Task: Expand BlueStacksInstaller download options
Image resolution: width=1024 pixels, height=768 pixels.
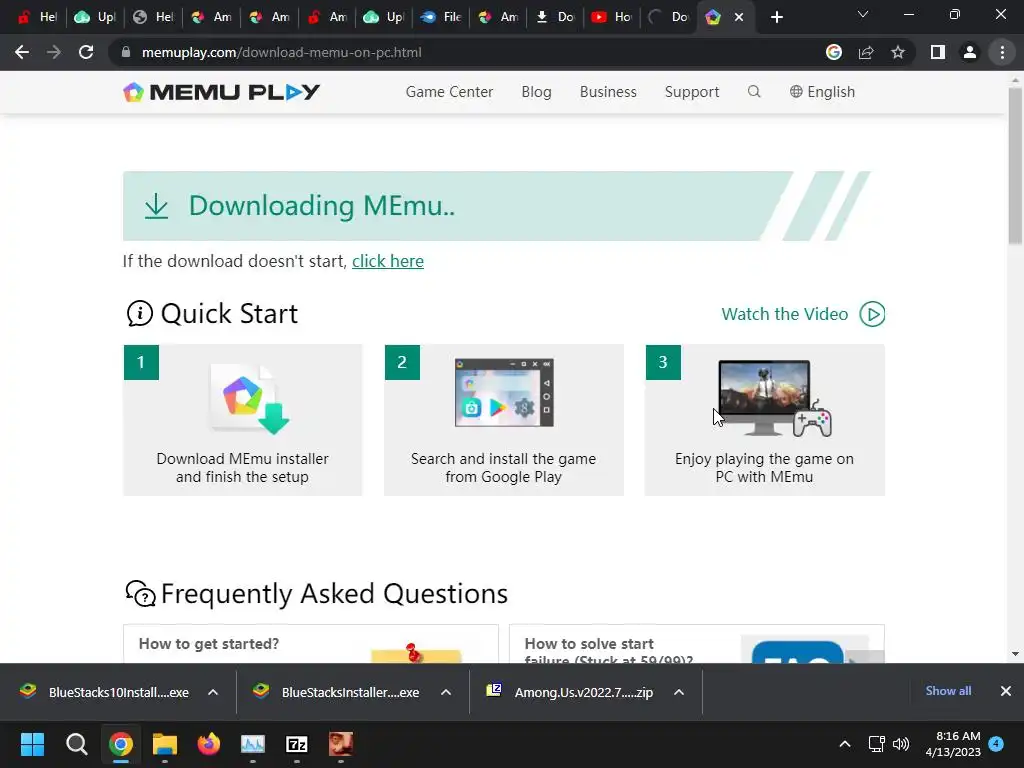Action: click(446, 692)
